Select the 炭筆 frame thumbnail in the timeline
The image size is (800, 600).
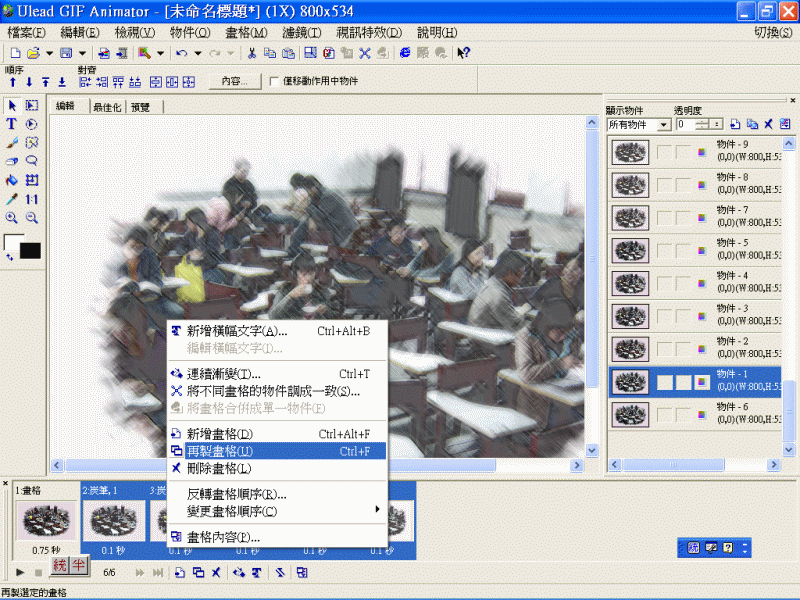[113, 520]
